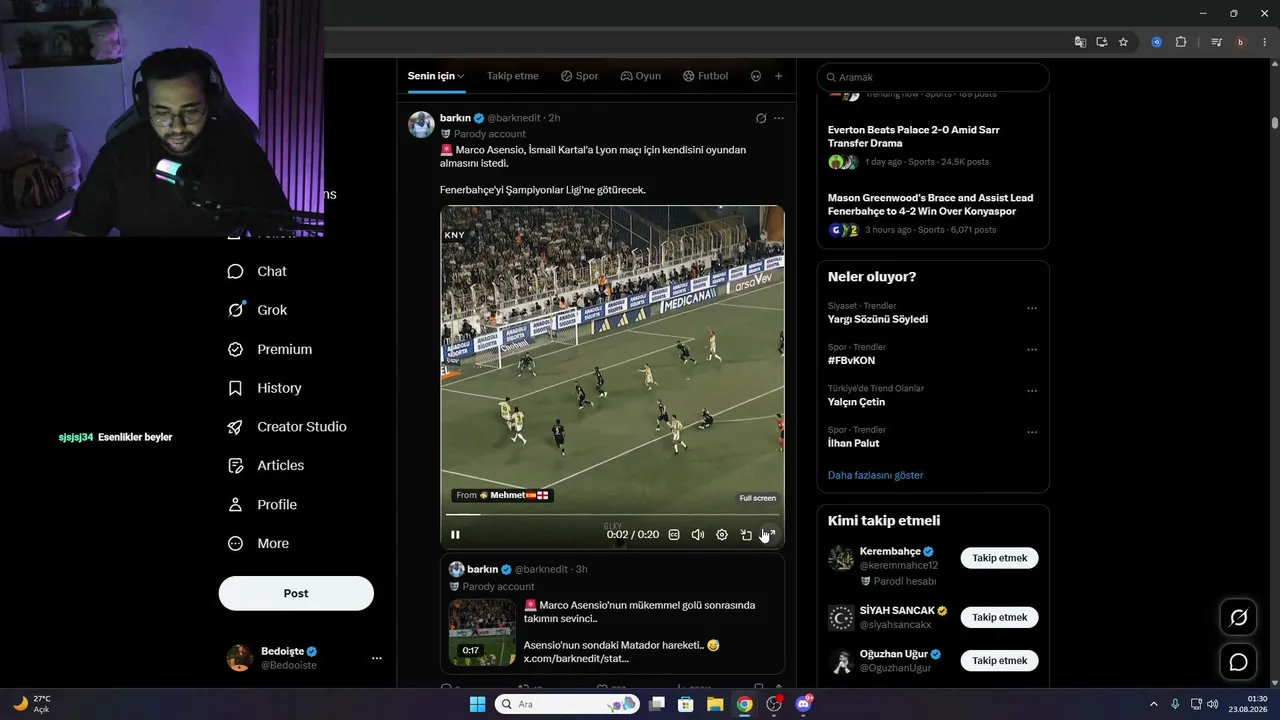
Task: Click 'Daha fazlasını göster' link
Action: pos(875,475)
